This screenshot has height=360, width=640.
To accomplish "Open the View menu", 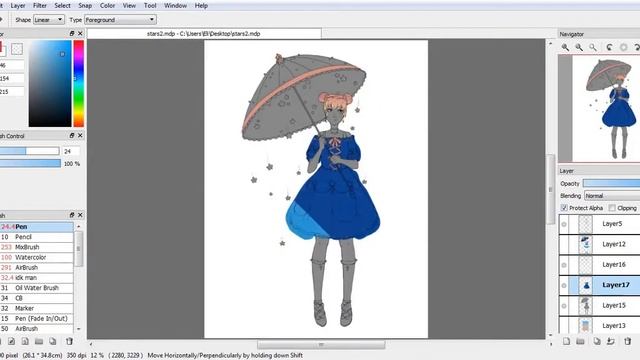I will coord(129,6).
